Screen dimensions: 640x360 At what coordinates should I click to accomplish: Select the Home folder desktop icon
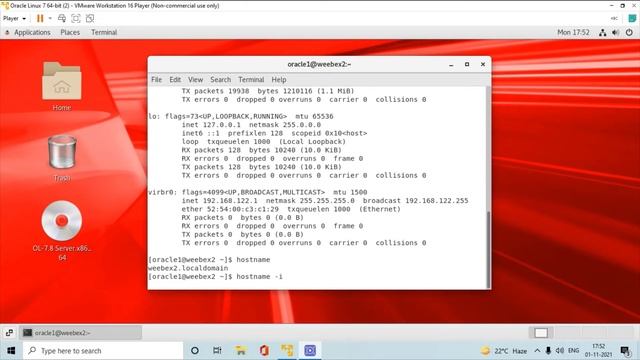pos(62,86)
